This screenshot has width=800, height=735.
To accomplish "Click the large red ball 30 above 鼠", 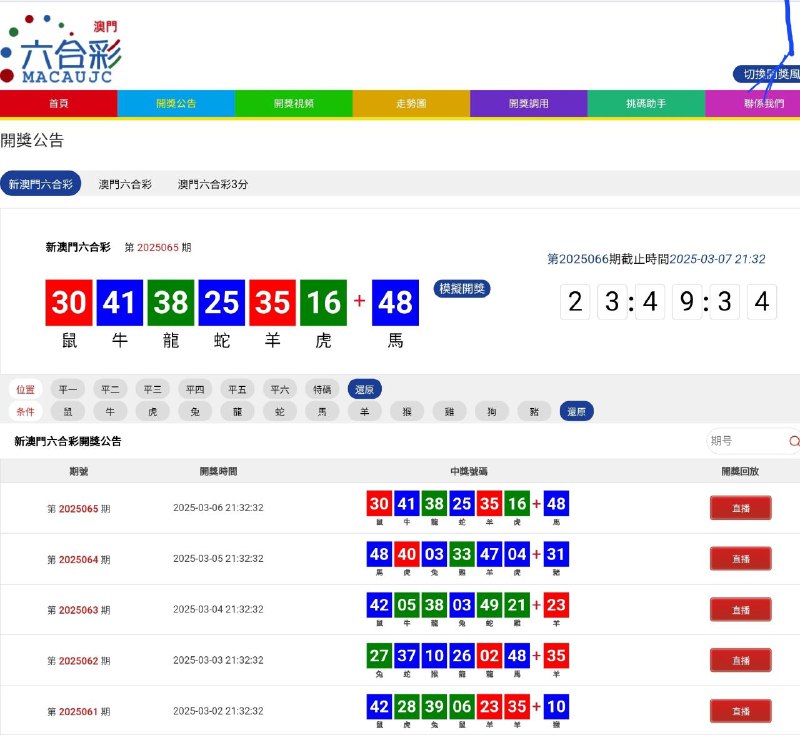I will pos(69,302).
